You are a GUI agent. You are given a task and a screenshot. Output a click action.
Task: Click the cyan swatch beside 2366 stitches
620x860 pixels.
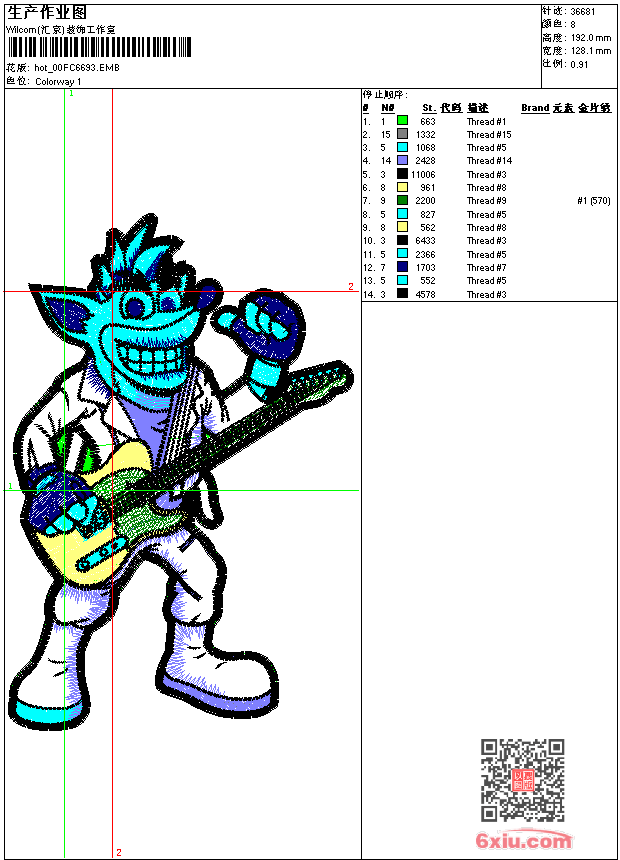point(402,253)
